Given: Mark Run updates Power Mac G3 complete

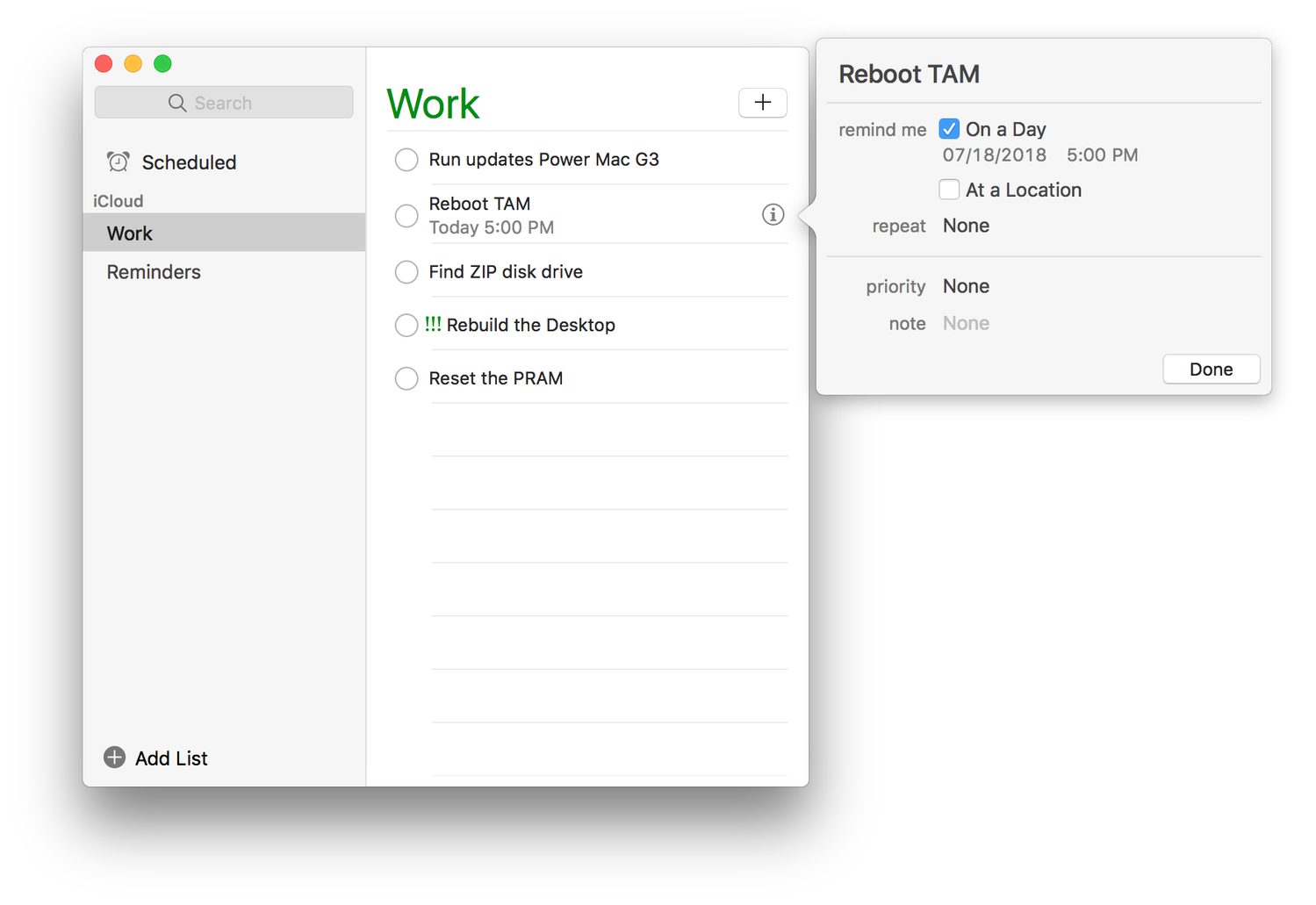Looking at the screenshot, I should tap(406, 160).
